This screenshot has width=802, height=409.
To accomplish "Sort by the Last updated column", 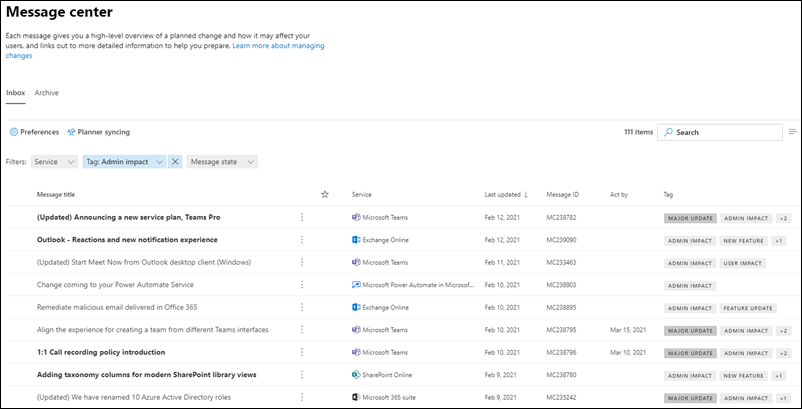I will 506,195.
